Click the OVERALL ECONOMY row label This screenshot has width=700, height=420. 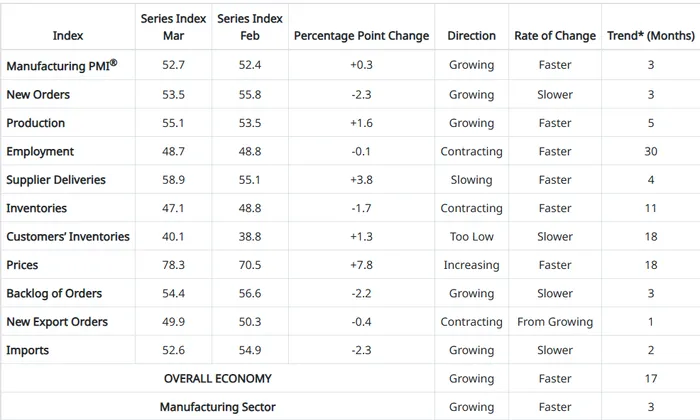[x=218, y=379]
